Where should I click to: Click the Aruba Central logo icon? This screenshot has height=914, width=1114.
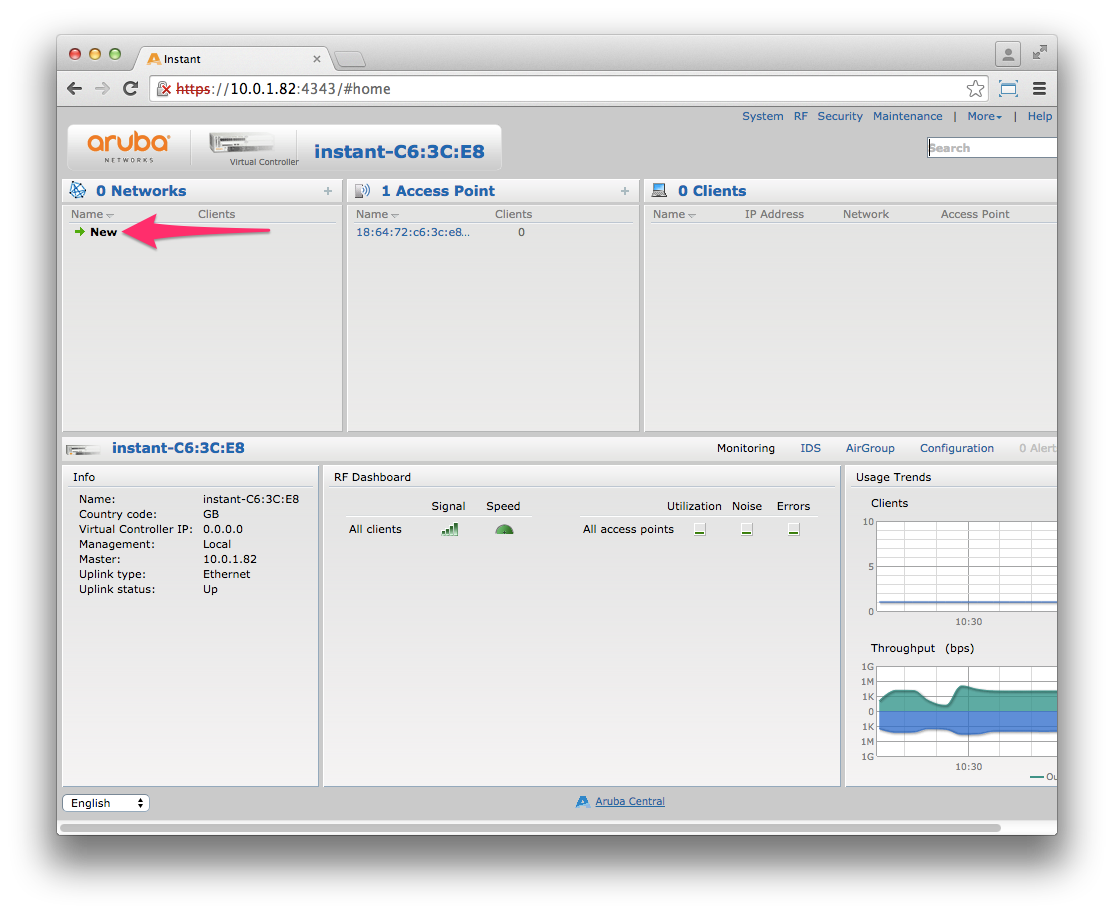[x=583, y=801]
